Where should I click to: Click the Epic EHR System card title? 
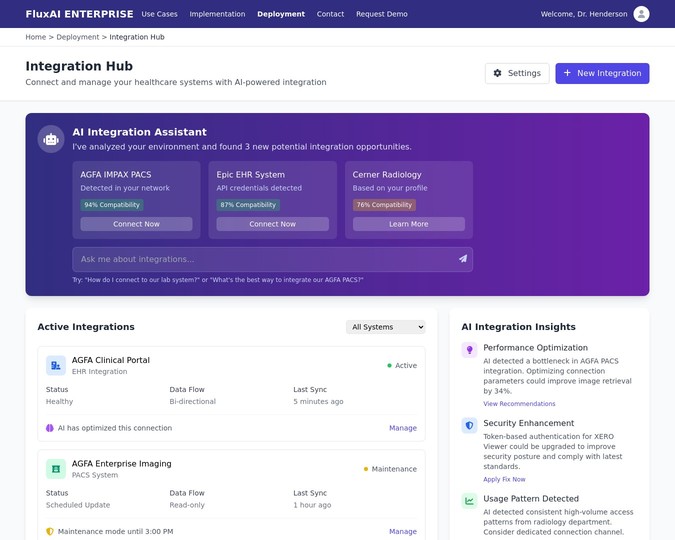251,174
